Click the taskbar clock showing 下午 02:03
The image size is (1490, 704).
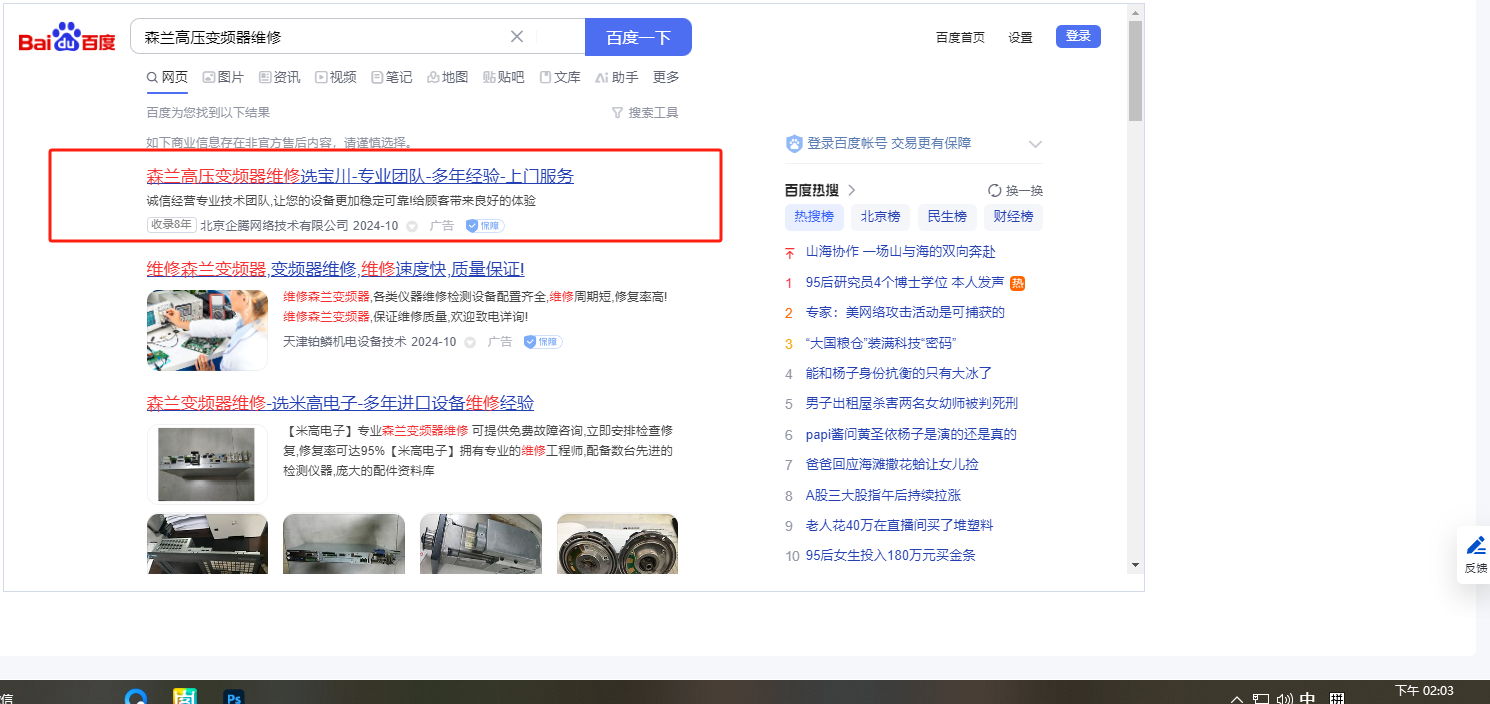[1424, 691]
